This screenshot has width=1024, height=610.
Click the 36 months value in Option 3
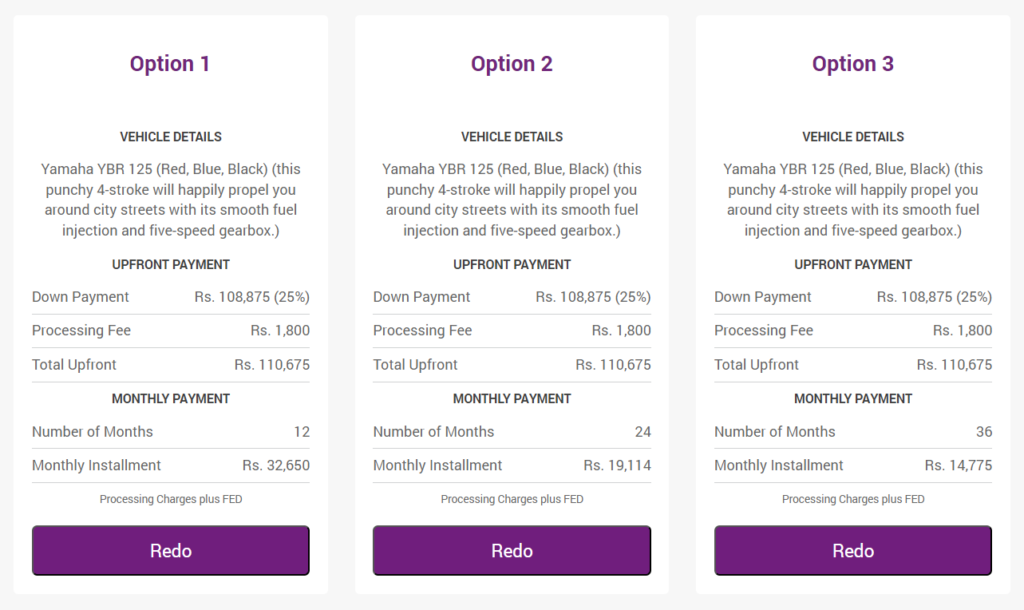point(984,432)
